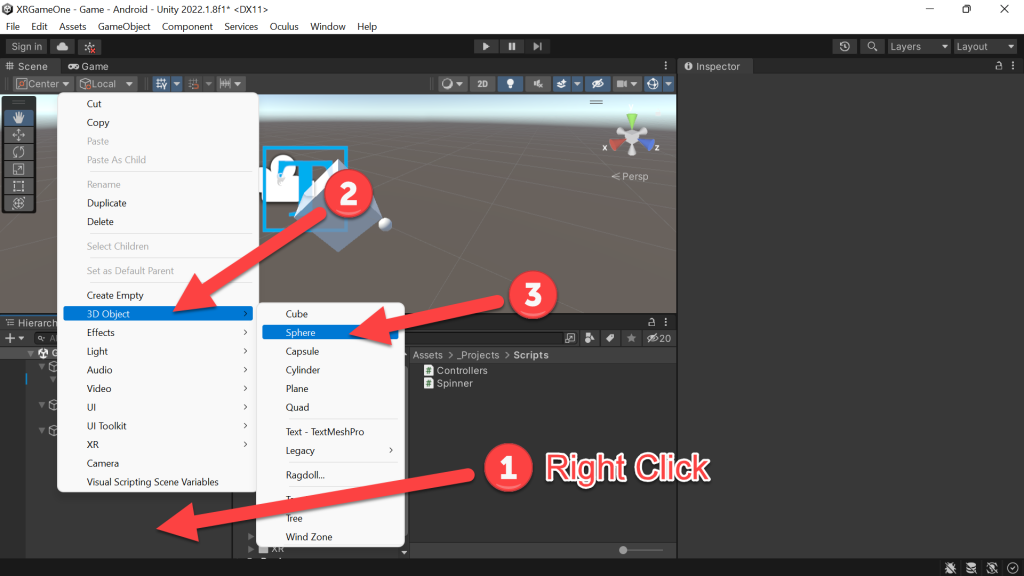Screen dimensions: 1024x576
Task: Open the cloud services icon
Action: point(63,46)
